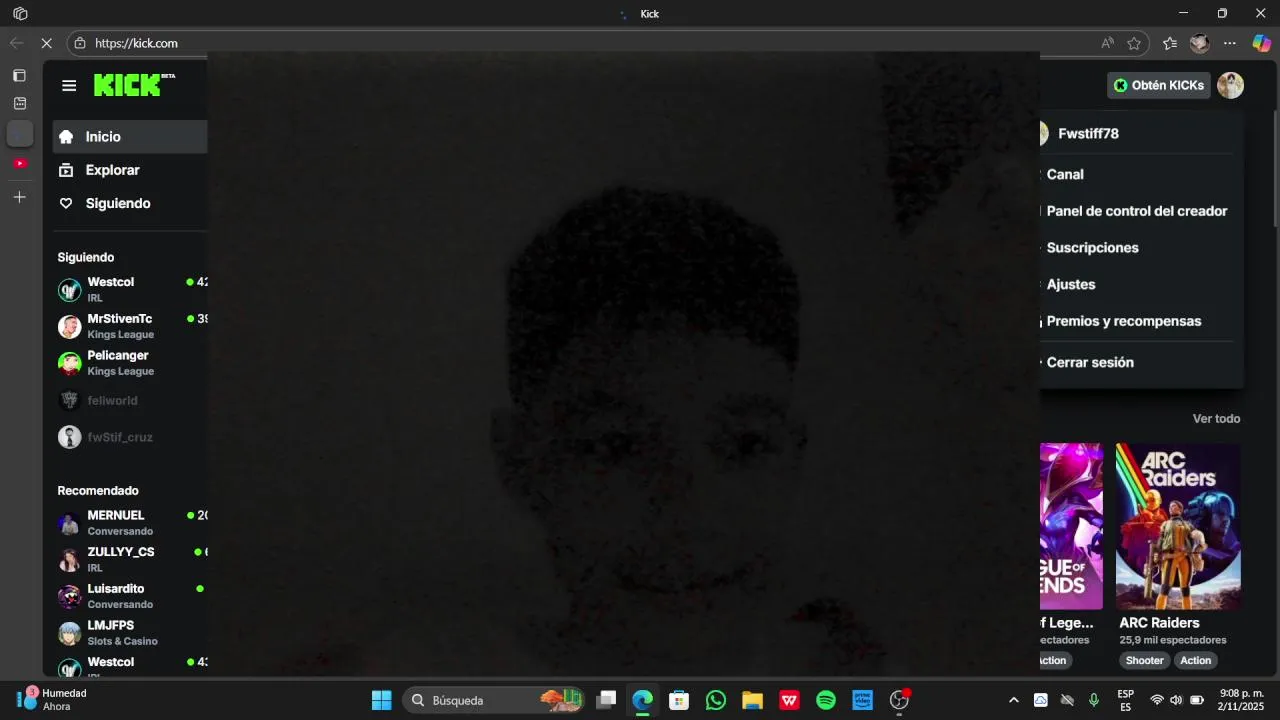Open Prime Video from the taskbar

tap(863, 700)
